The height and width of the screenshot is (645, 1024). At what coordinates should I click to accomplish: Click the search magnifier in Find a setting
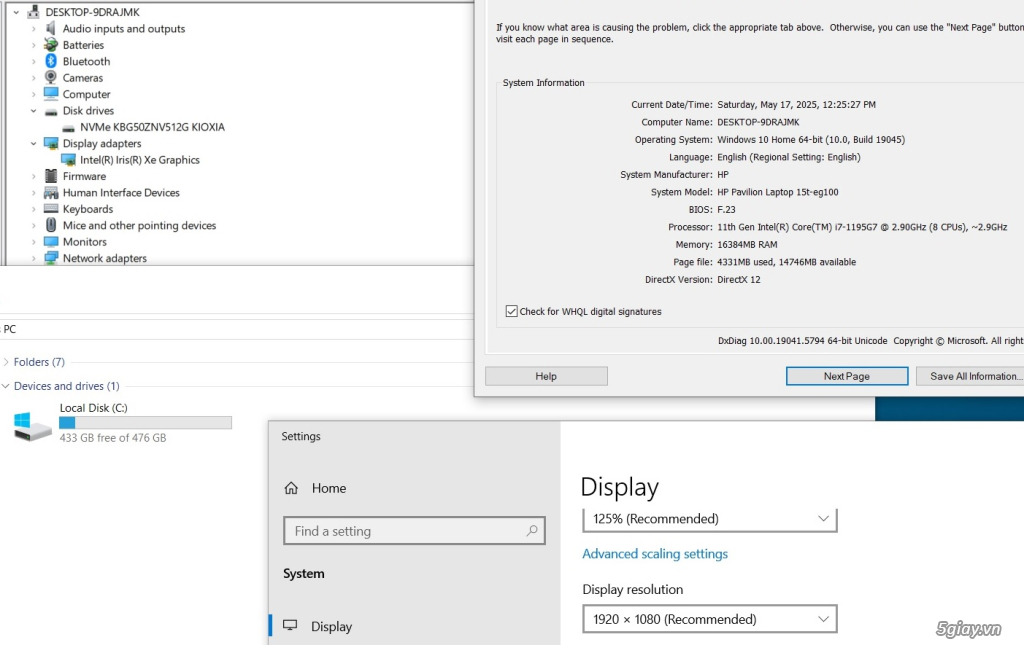click(532, 530)
